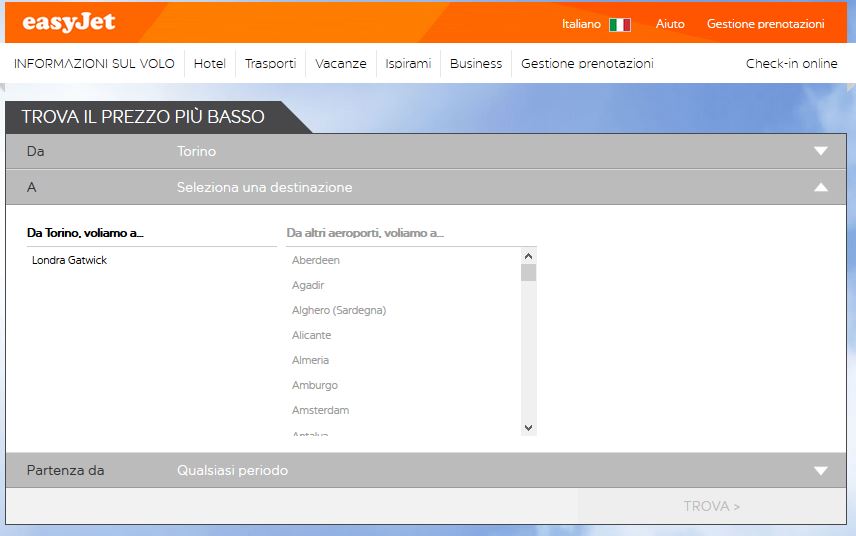The image size is (856, 536).
Task: Collapse the destination list with the up arrow
Action: 821,187
